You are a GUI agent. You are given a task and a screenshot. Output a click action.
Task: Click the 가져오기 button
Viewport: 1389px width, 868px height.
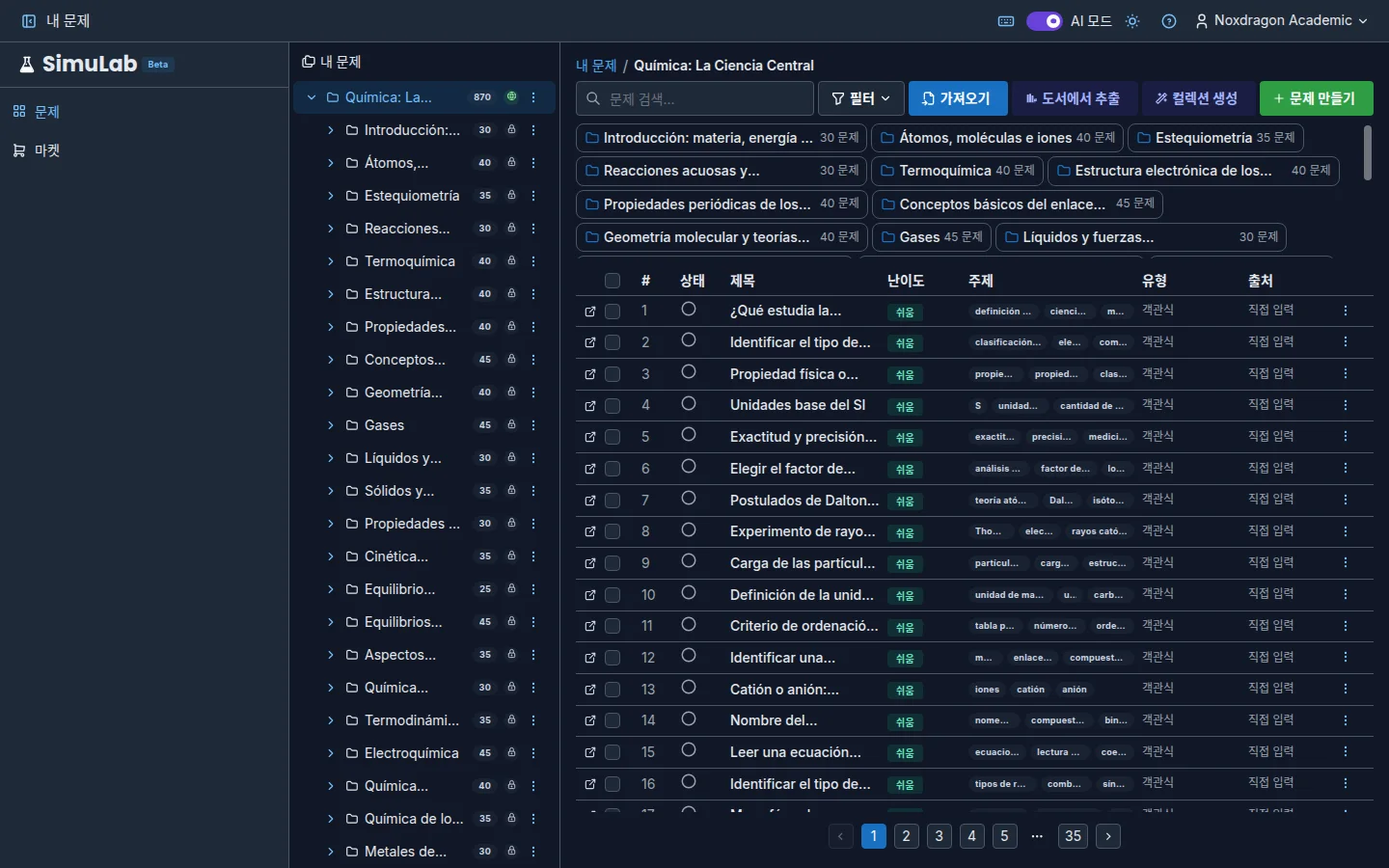click(958, 98)
